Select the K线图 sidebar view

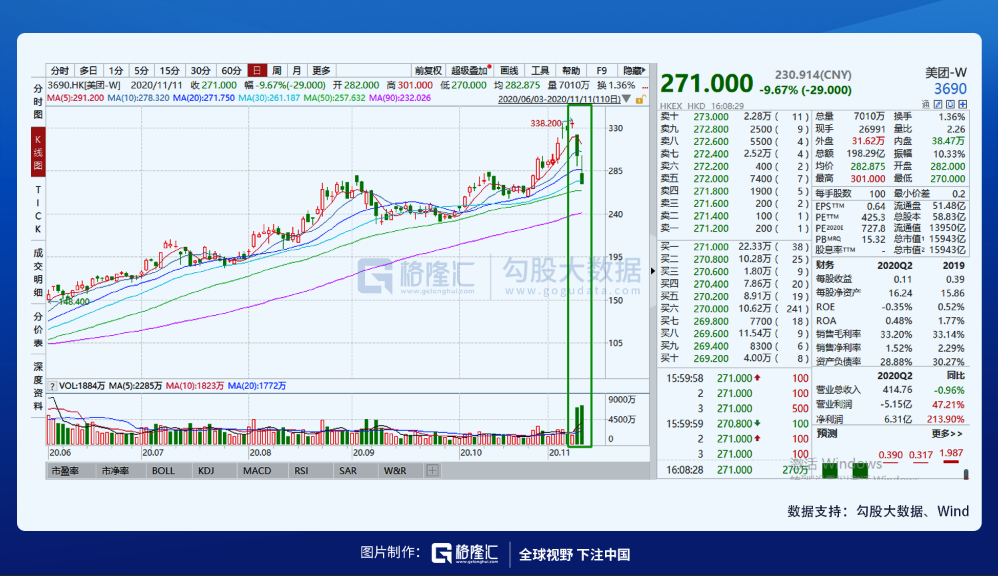pyautogui.click(x=38, y=153)
